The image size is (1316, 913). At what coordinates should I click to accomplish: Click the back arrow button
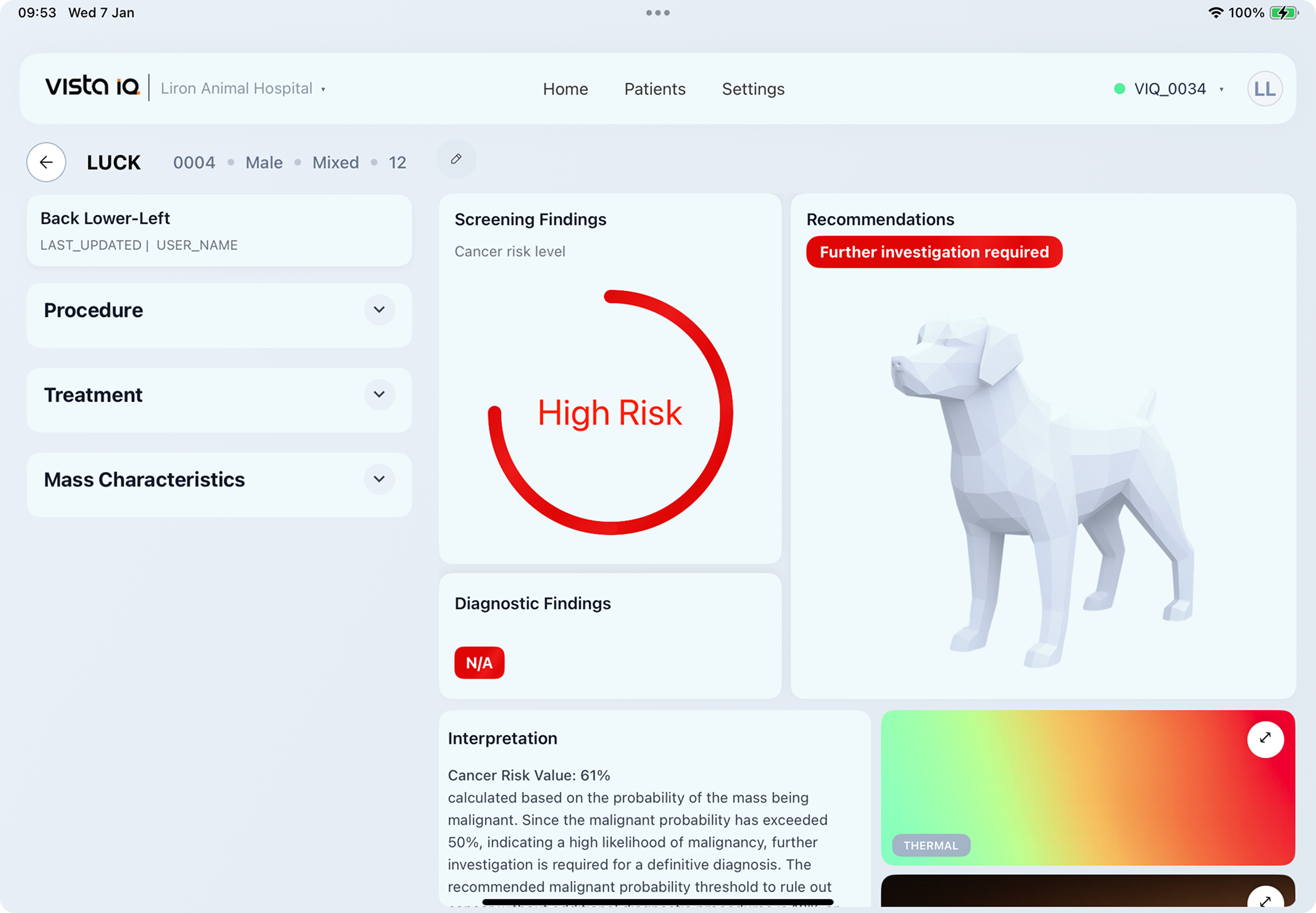[46, 162]
